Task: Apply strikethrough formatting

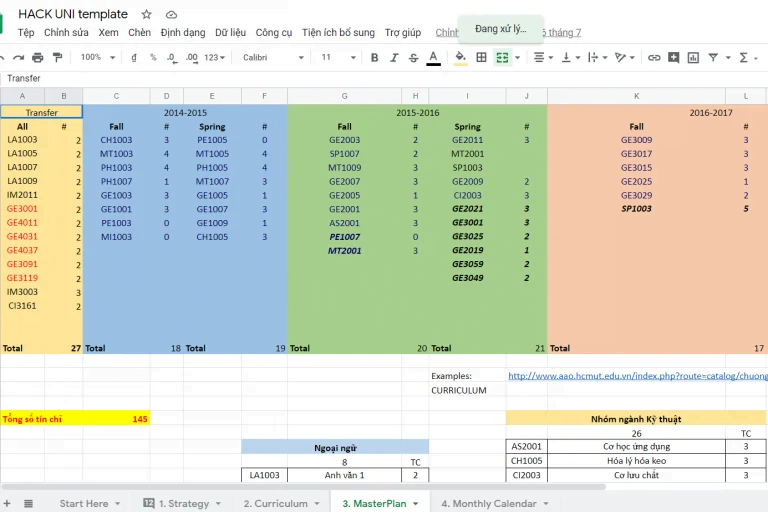Action: click(413, 58)
